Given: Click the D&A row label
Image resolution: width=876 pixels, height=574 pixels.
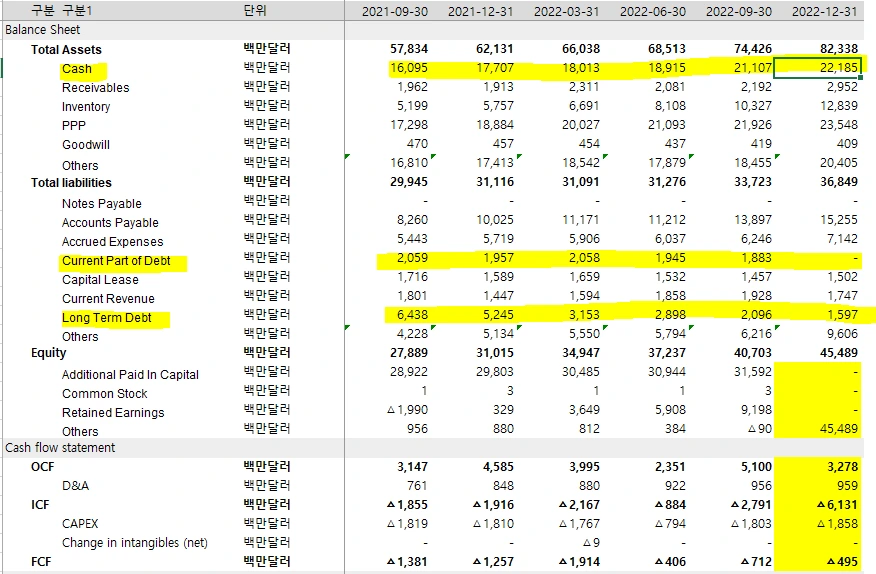Looking at the screenshot, I should pos(75,486).
